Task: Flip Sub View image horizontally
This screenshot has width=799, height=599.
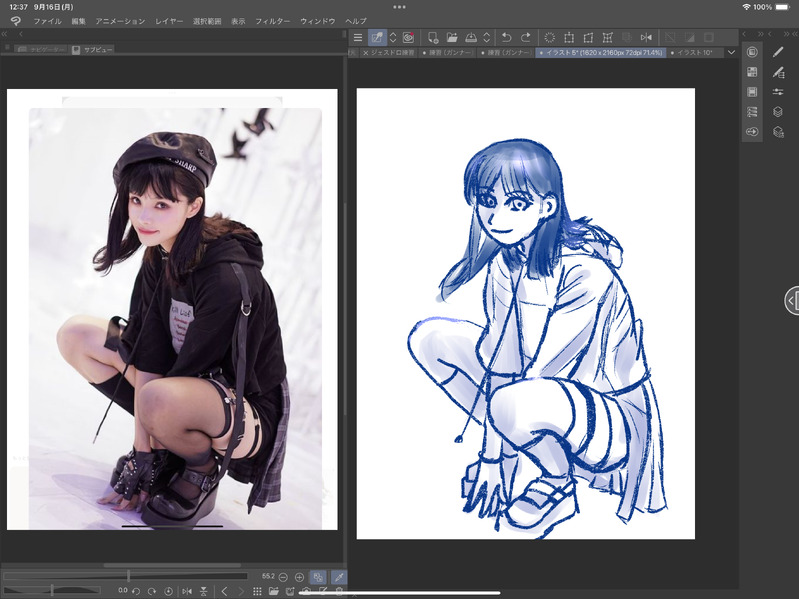Action: (187, 591)
